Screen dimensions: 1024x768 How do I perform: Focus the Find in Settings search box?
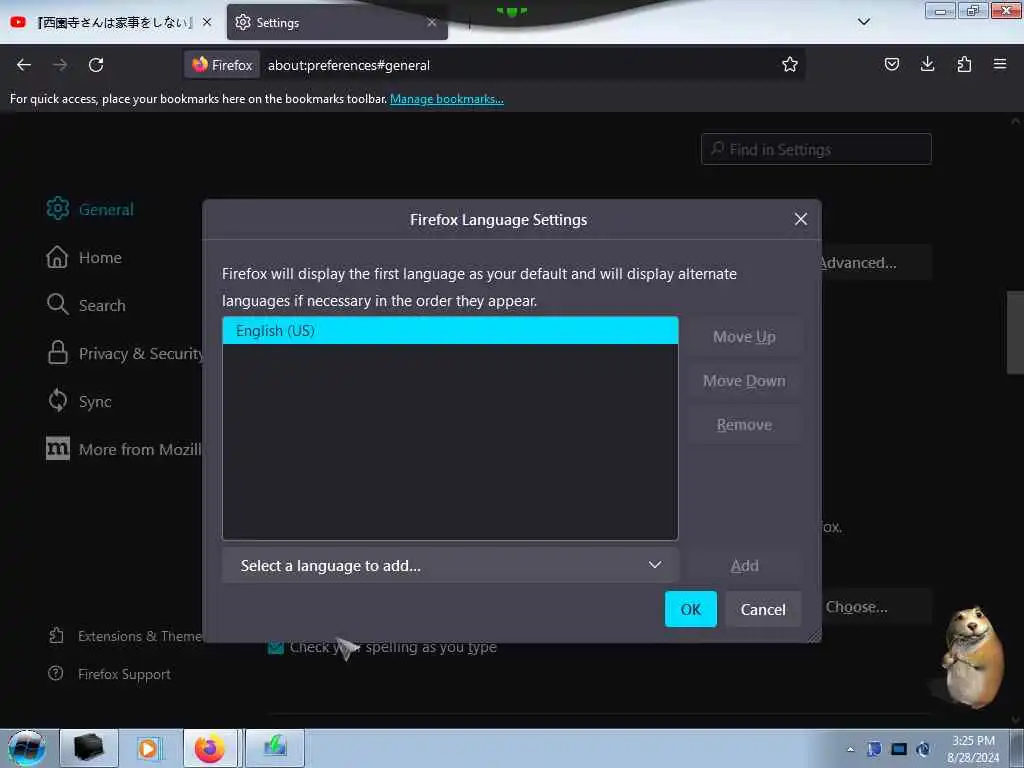(816, 150)
